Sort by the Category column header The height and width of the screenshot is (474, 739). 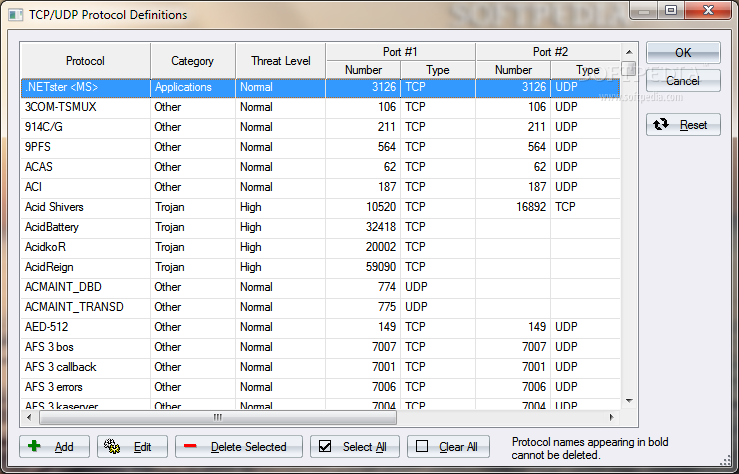(192, 61)
